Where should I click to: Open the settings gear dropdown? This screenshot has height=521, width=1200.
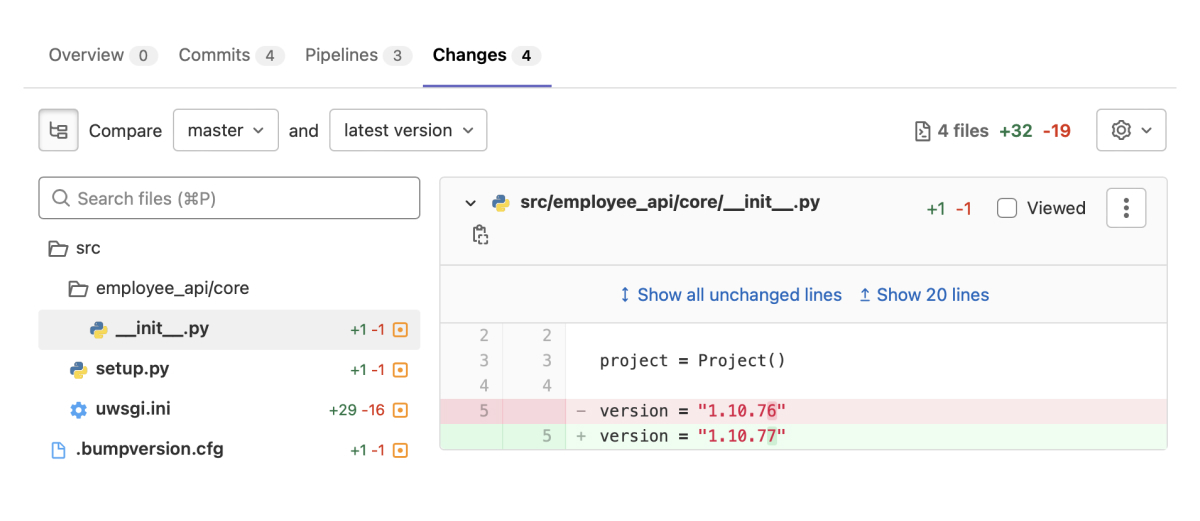1131,131
